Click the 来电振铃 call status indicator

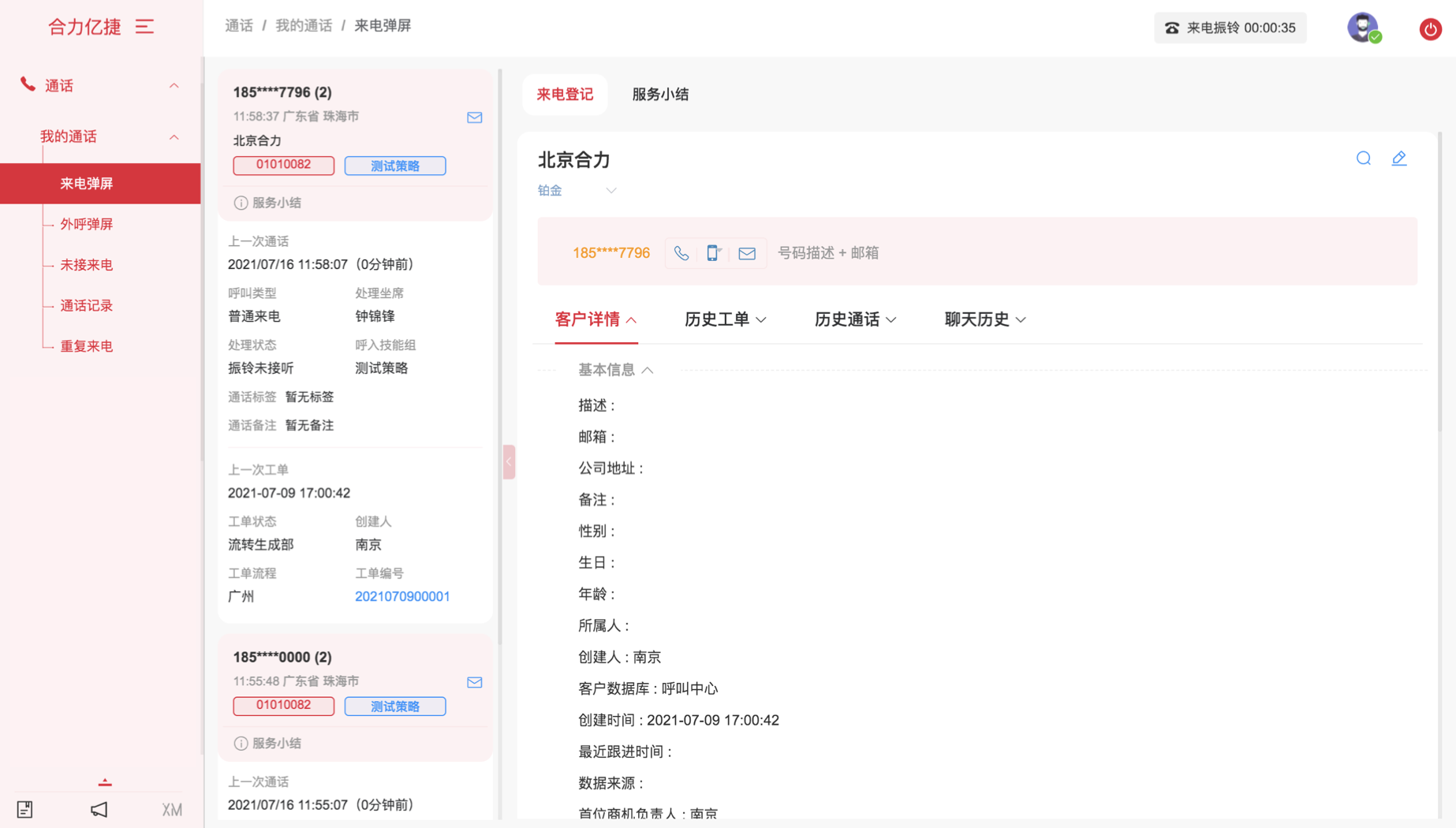tap(1230, 28)
